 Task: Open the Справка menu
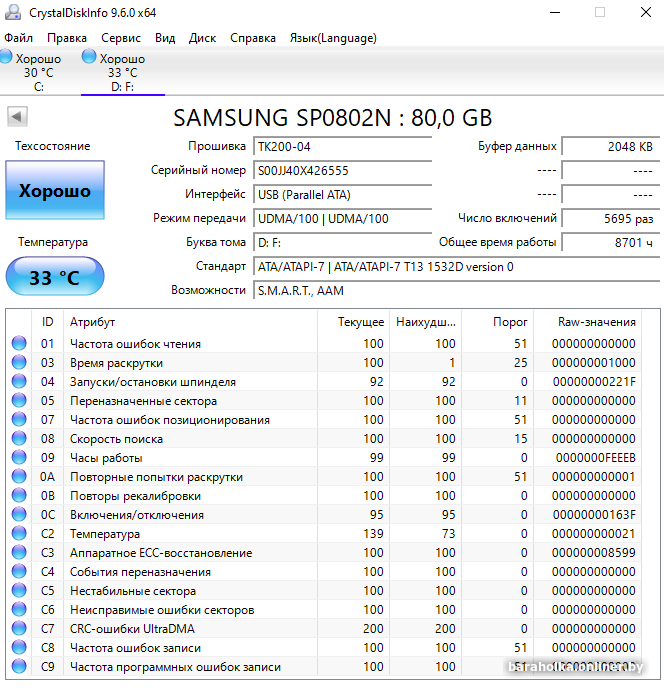click(253, 38)
